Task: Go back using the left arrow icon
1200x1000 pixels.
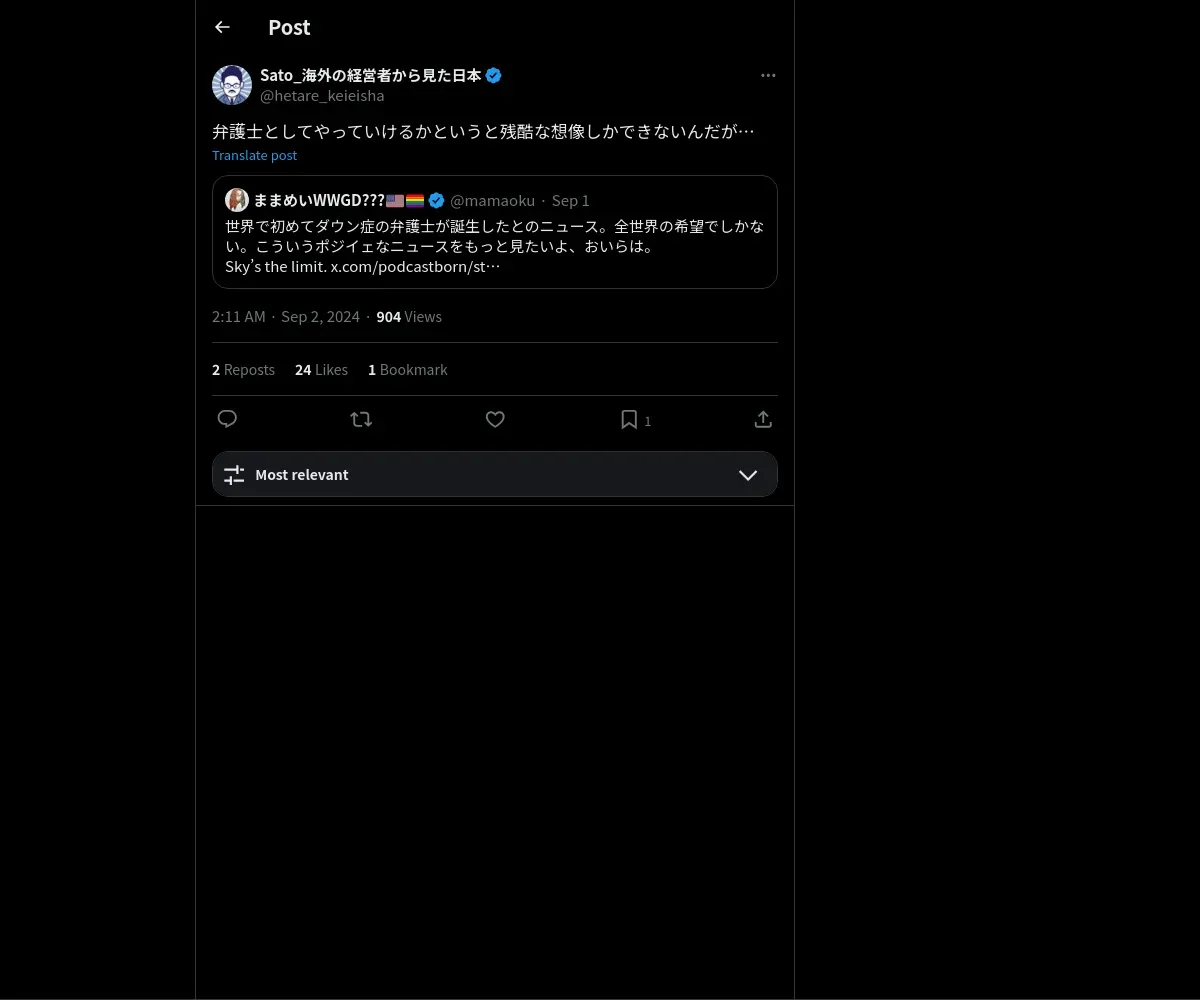Action: (x=222, y=27)
